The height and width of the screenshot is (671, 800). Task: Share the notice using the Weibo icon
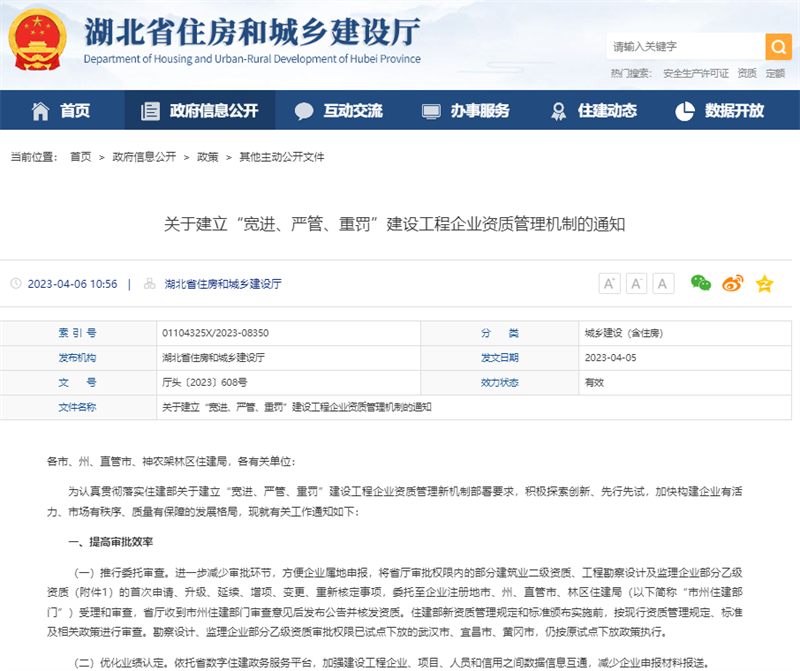pyautogui.click(x=733, y=284)
